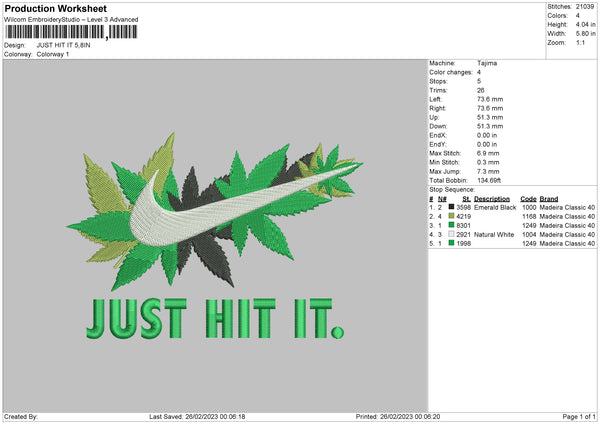The height and width of the screenshot is (424, 600).
Task: Select the design name 'JUST HIT IT 5,8IN'
Action: click(x=64, y=45)
